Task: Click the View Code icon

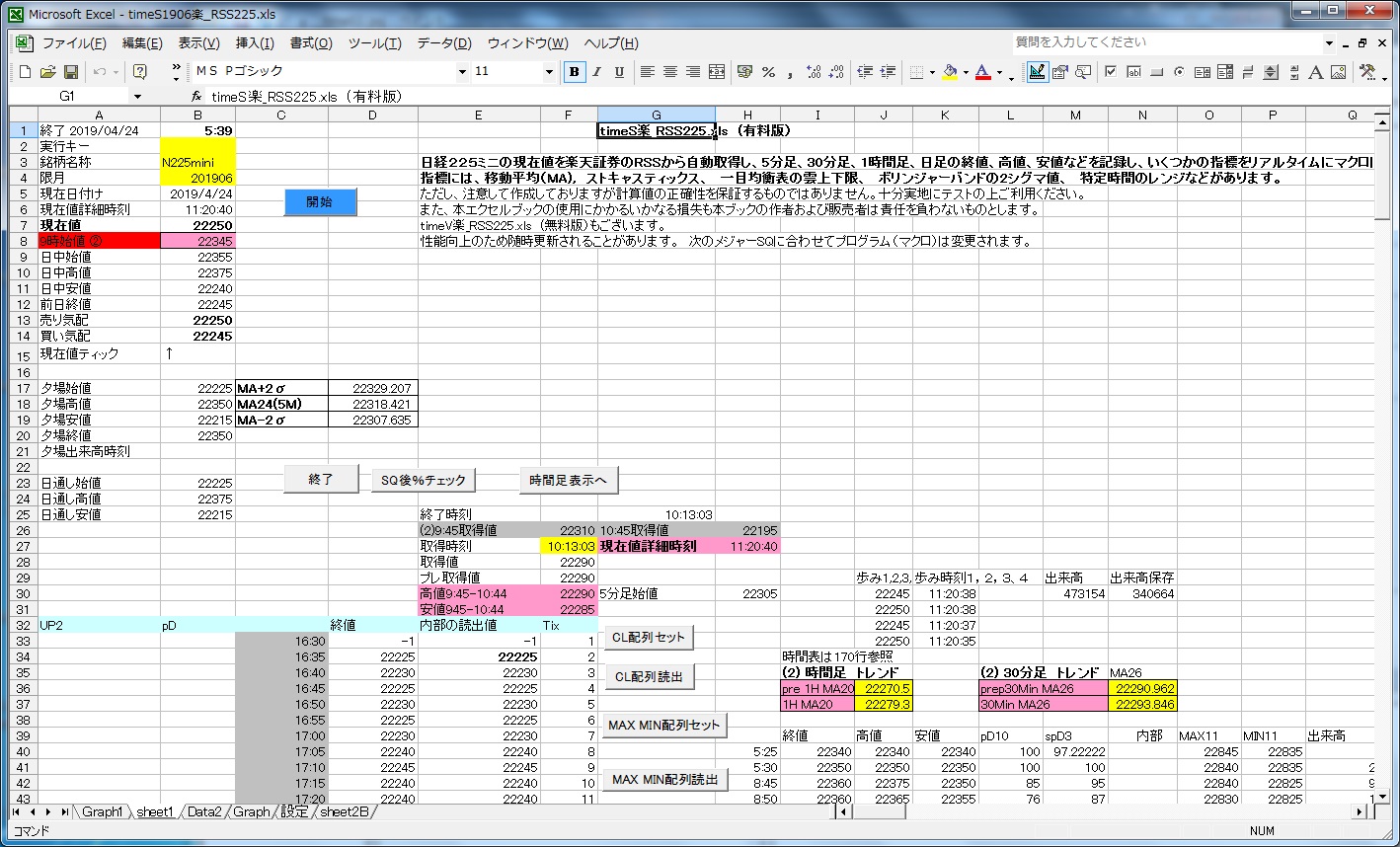Action: coord(1083,71)
